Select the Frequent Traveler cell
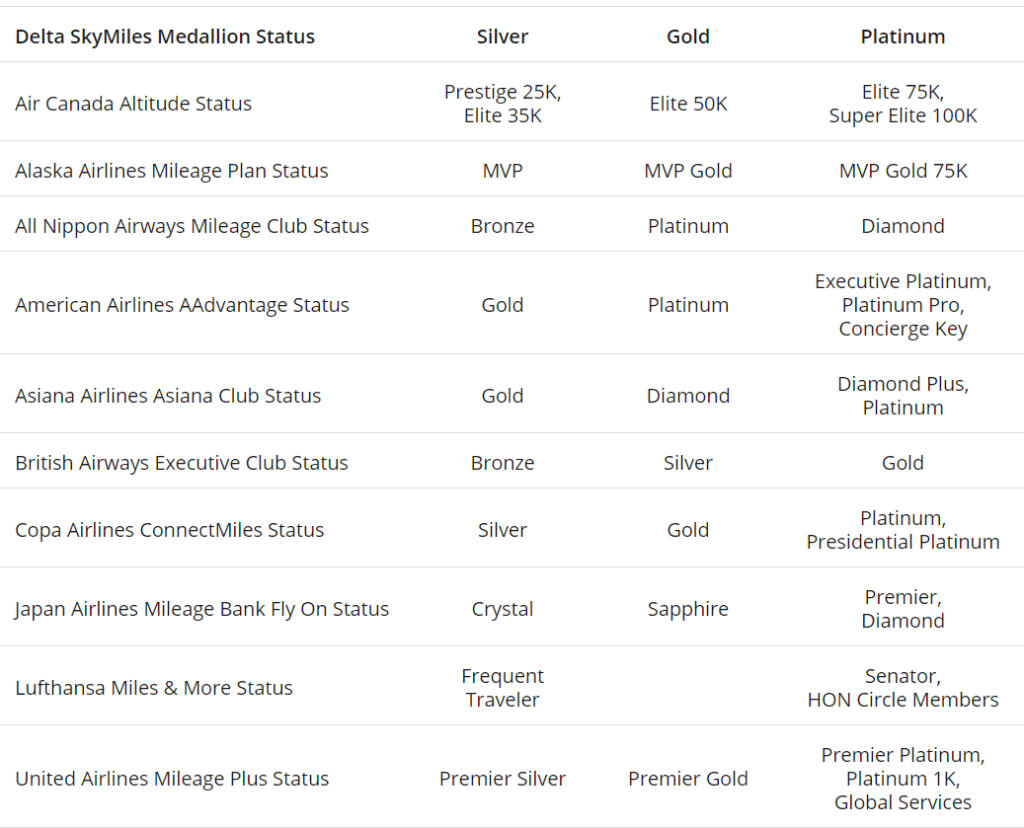 tap(502, 688)
